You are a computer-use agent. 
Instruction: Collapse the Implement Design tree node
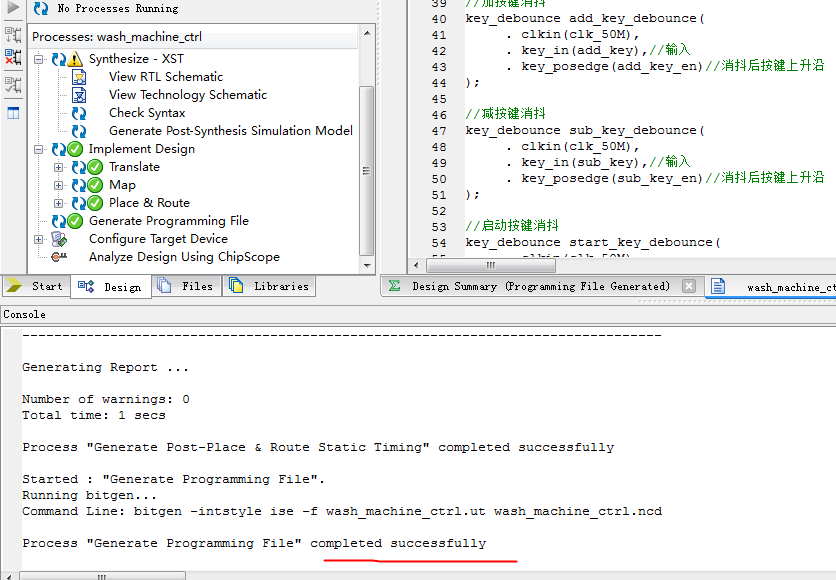[x=39, y=149]
